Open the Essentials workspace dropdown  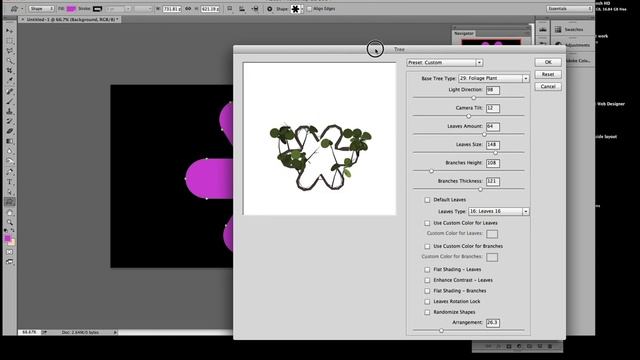[569, 9]
